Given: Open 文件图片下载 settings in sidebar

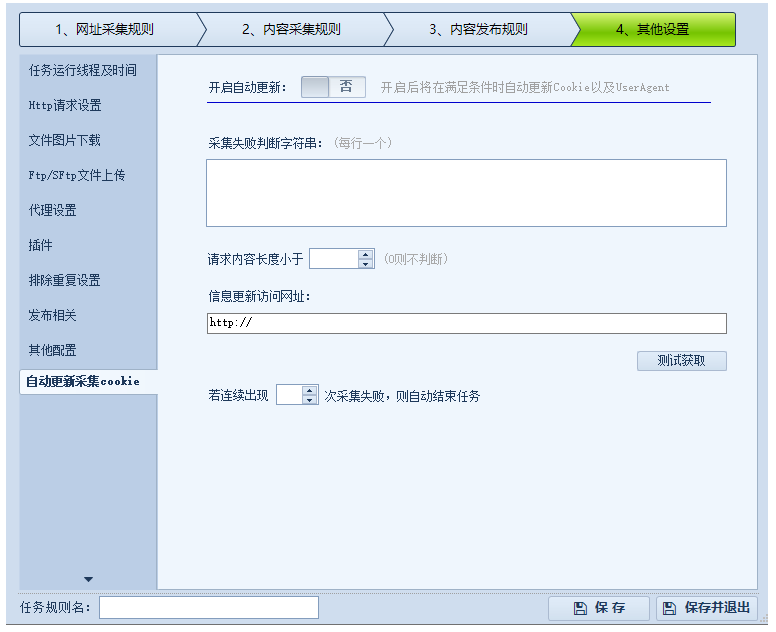Looking at the screenshot, I should 65,140.
